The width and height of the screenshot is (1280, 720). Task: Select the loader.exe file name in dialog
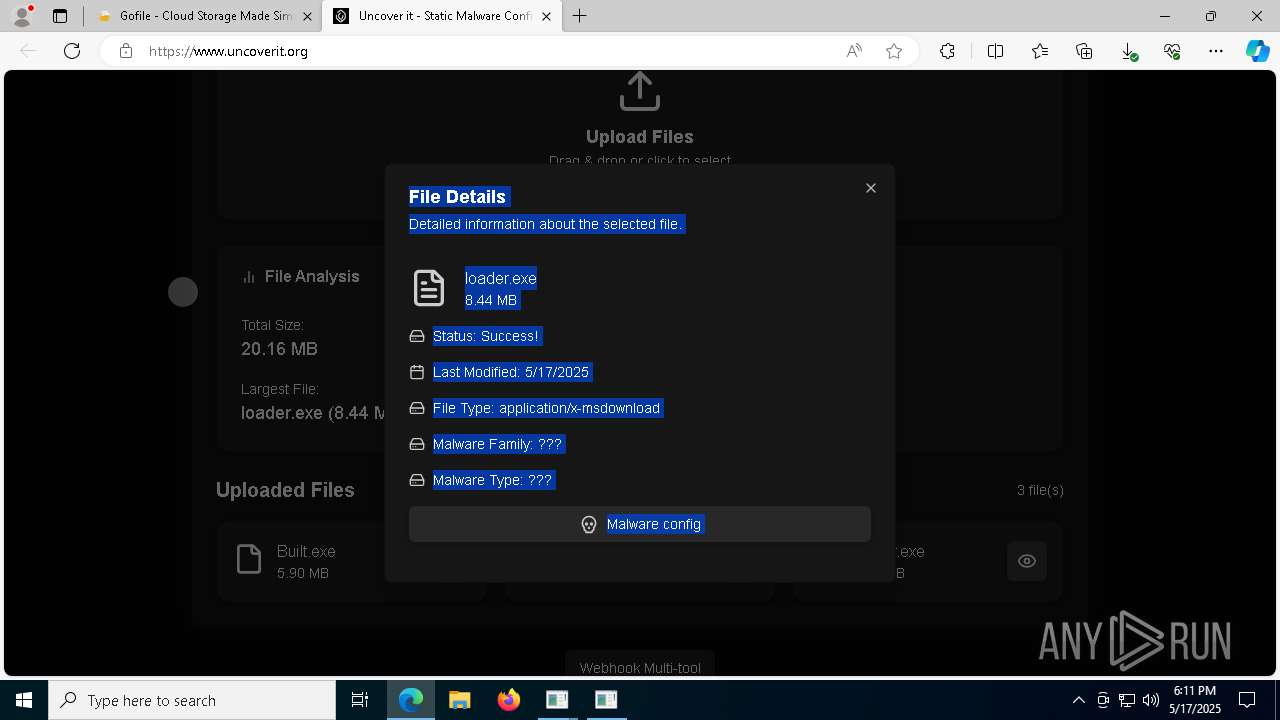point(501,278)
